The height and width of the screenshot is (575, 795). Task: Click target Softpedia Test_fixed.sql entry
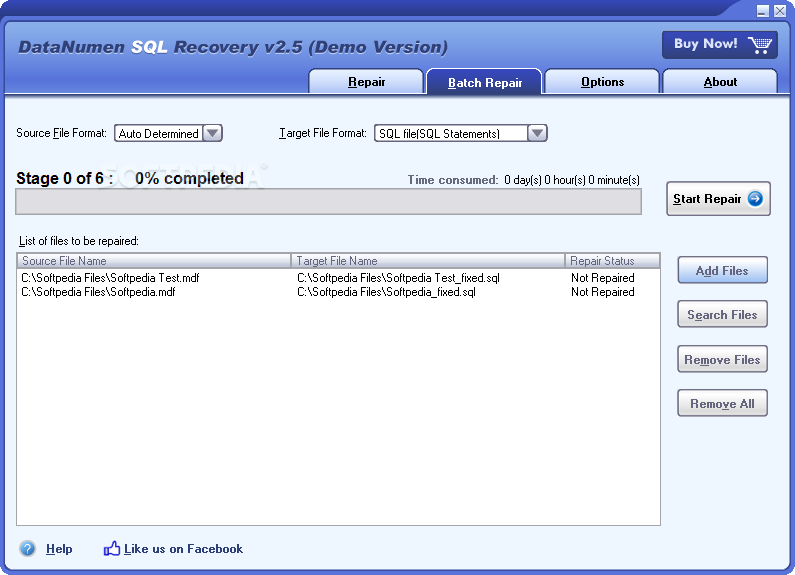[398, 278]
